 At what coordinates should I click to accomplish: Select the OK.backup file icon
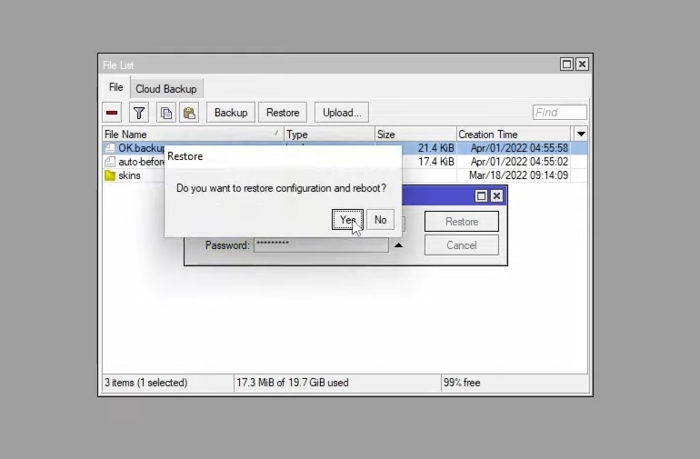click(110, 148)
